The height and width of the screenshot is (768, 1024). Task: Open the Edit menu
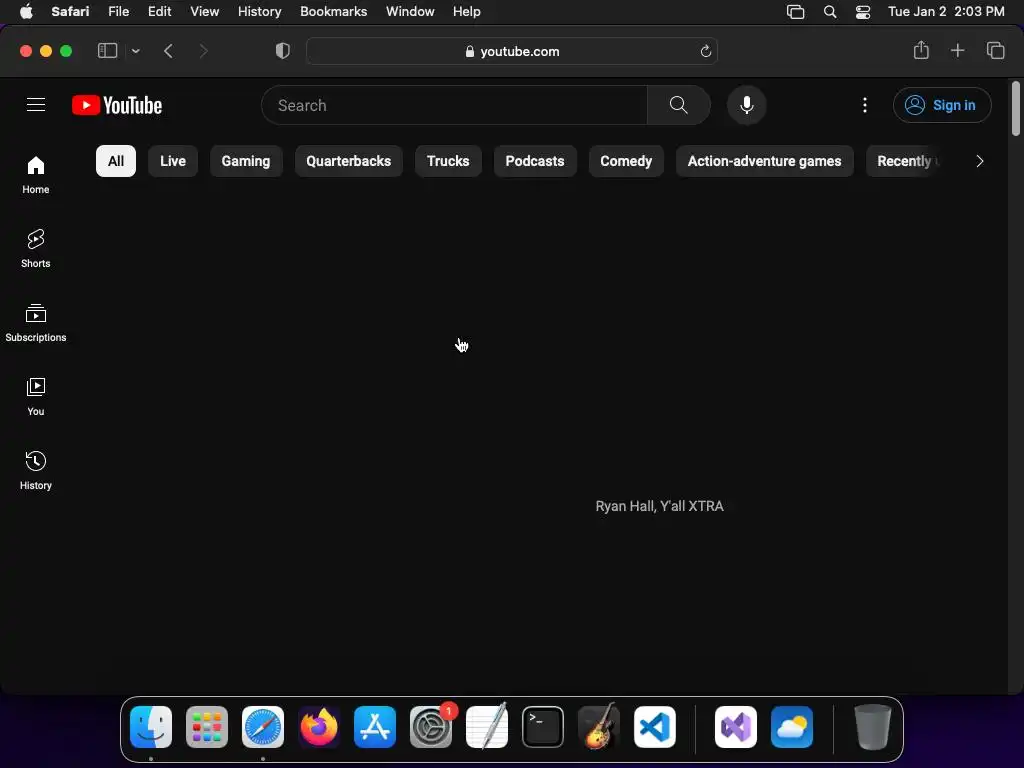pyautogui.click(x=159, y=12)
